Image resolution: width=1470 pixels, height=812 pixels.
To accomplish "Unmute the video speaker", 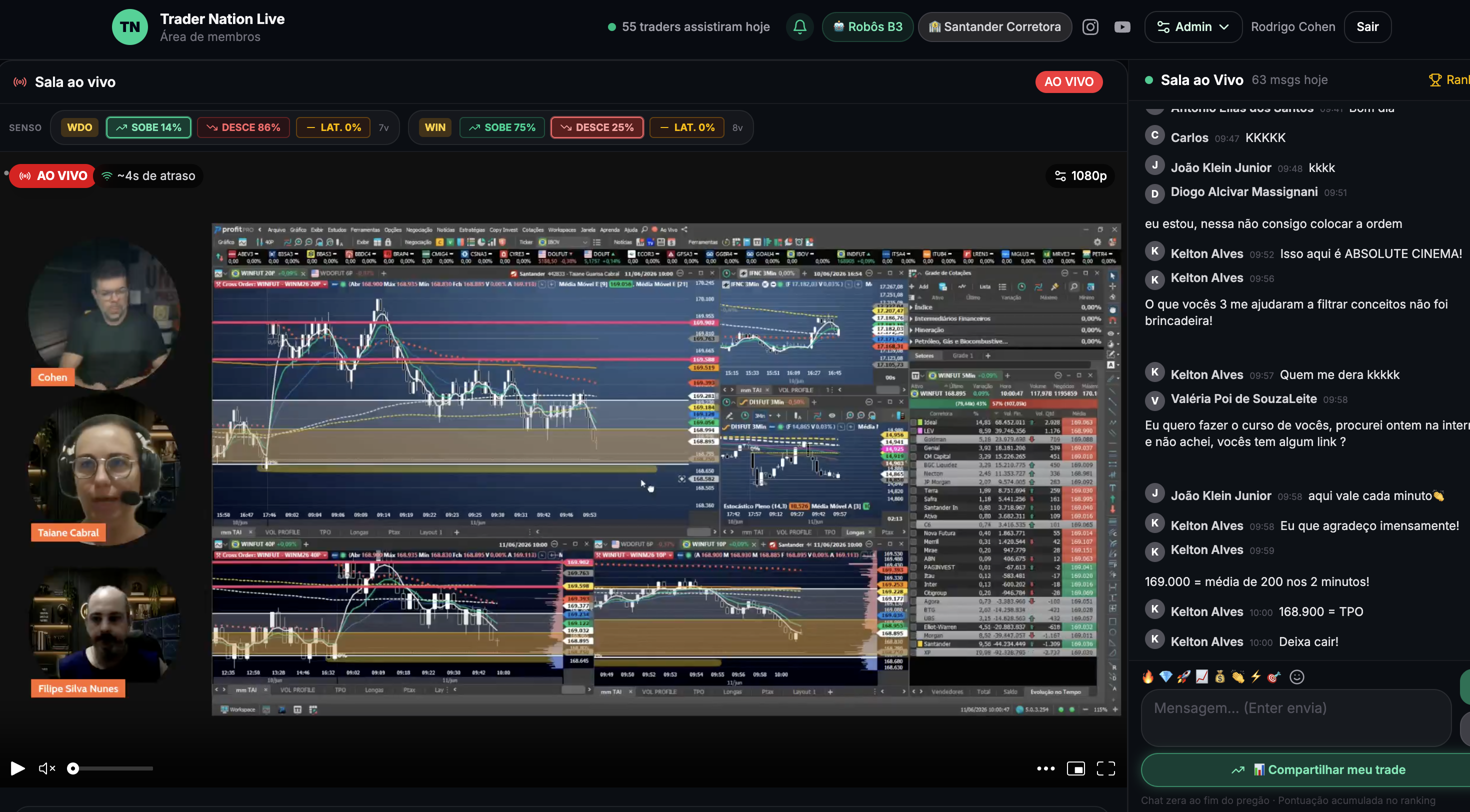I will tap(47, 768).
